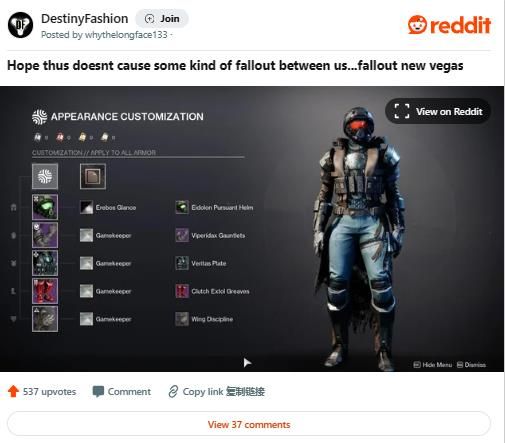505x443 pixels.
Task: Choose the Eidolon Pursuant Helm ornament
Action: point(214,207)
